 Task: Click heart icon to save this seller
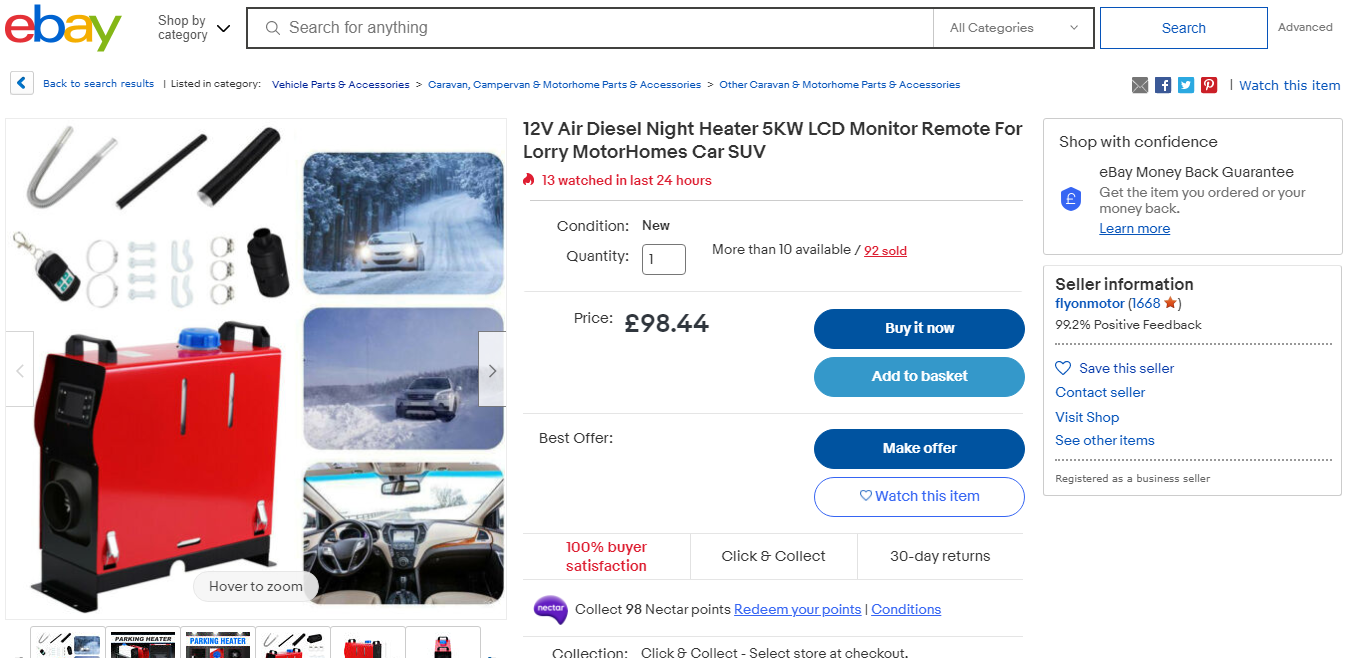[1063, 368]
